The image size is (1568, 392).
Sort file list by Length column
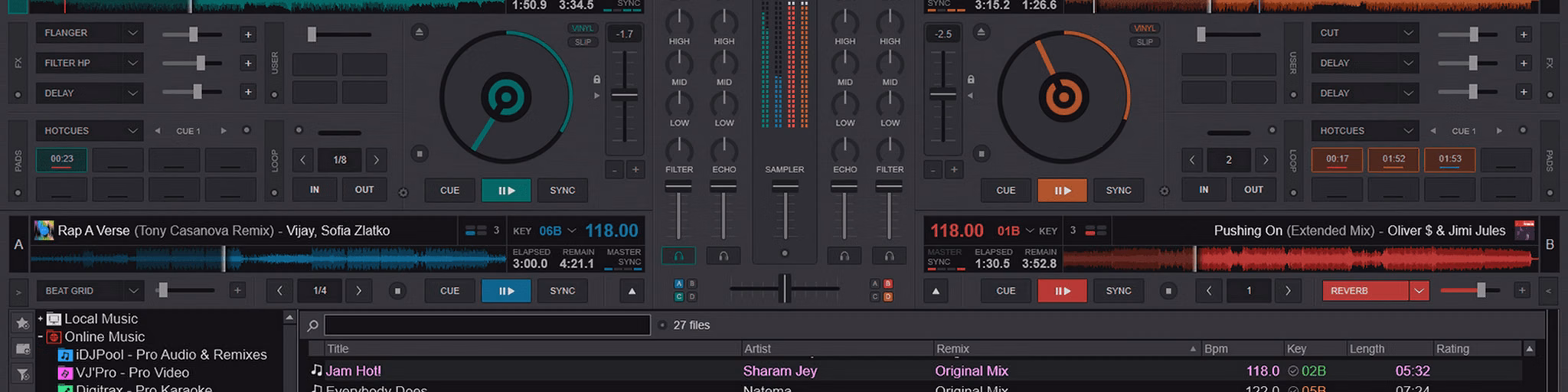(x=1390, y=348)
